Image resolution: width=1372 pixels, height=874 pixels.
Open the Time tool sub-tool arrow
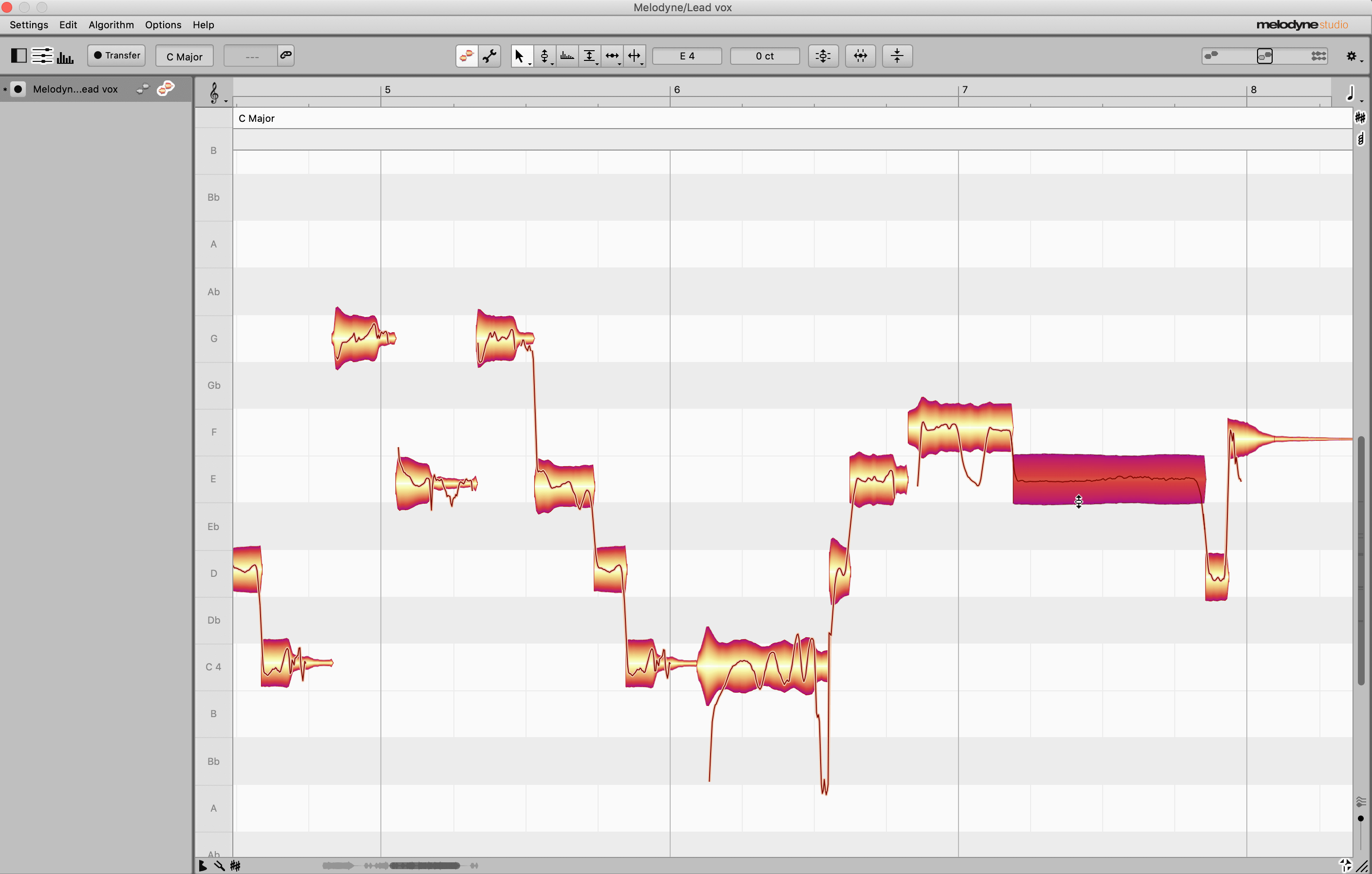click(x=620, y=64)
